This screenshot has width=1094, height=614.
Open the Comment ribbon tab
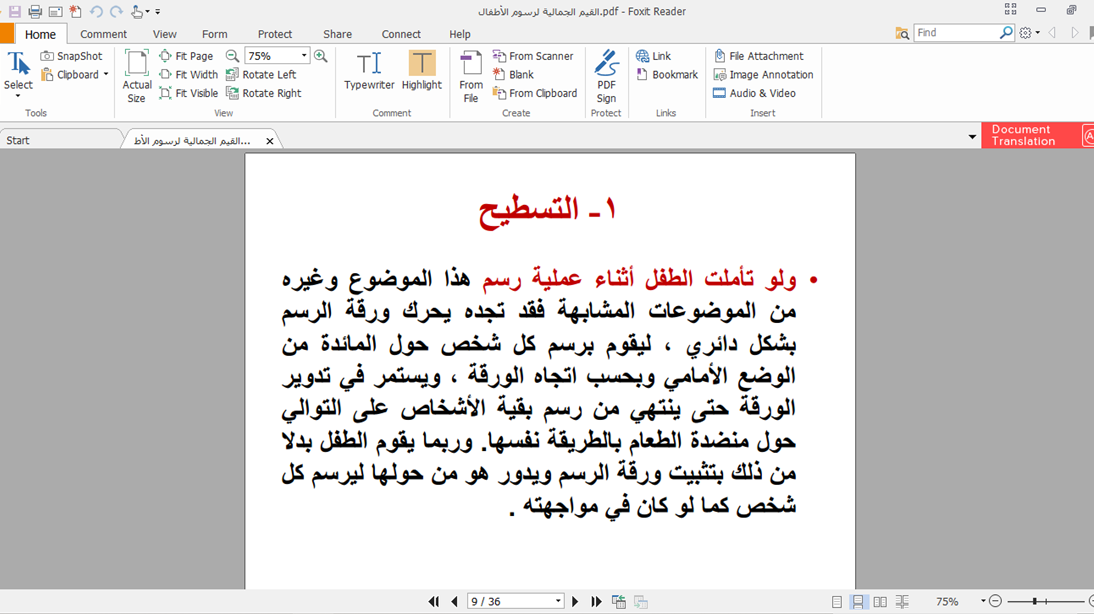tap(103, 34)
